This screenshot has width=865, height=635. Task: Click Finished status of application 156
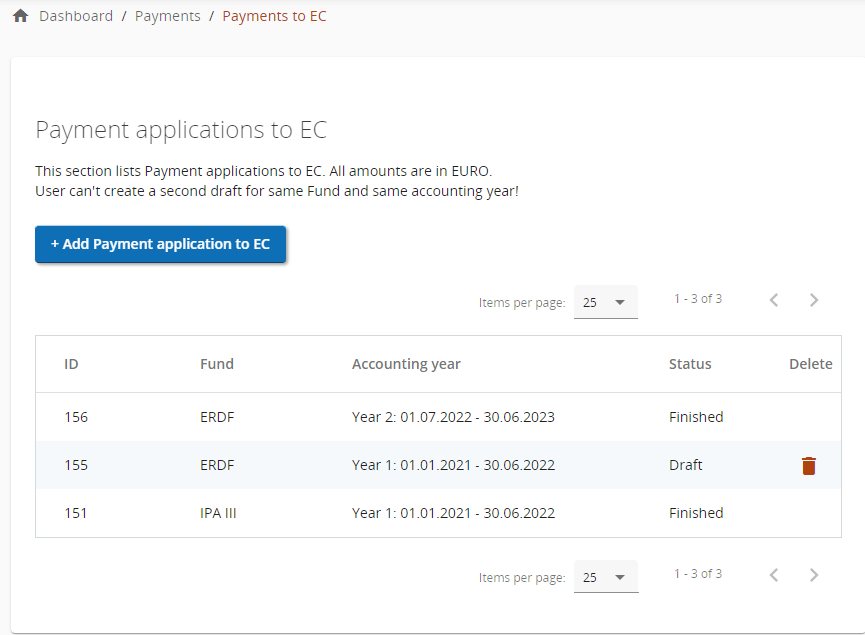pyautogui.click(x=696, y=417)
